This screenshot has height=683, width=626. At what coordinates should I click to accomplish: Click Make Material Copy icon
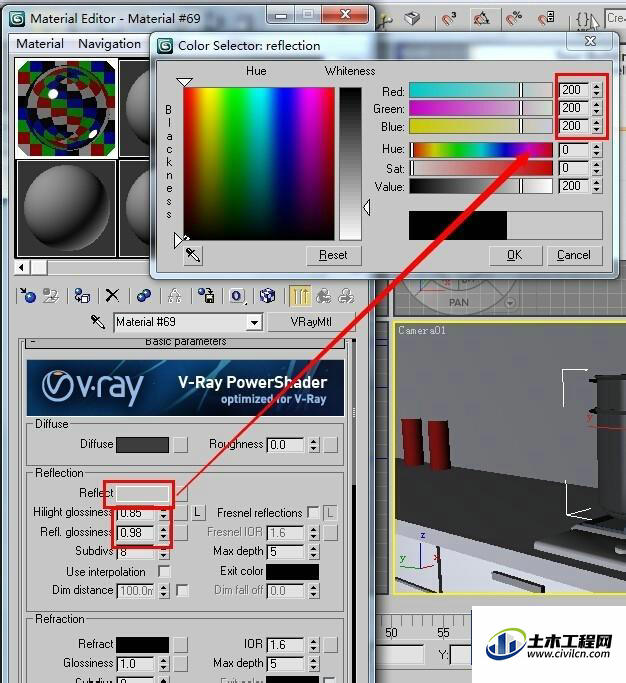(144, 296)
